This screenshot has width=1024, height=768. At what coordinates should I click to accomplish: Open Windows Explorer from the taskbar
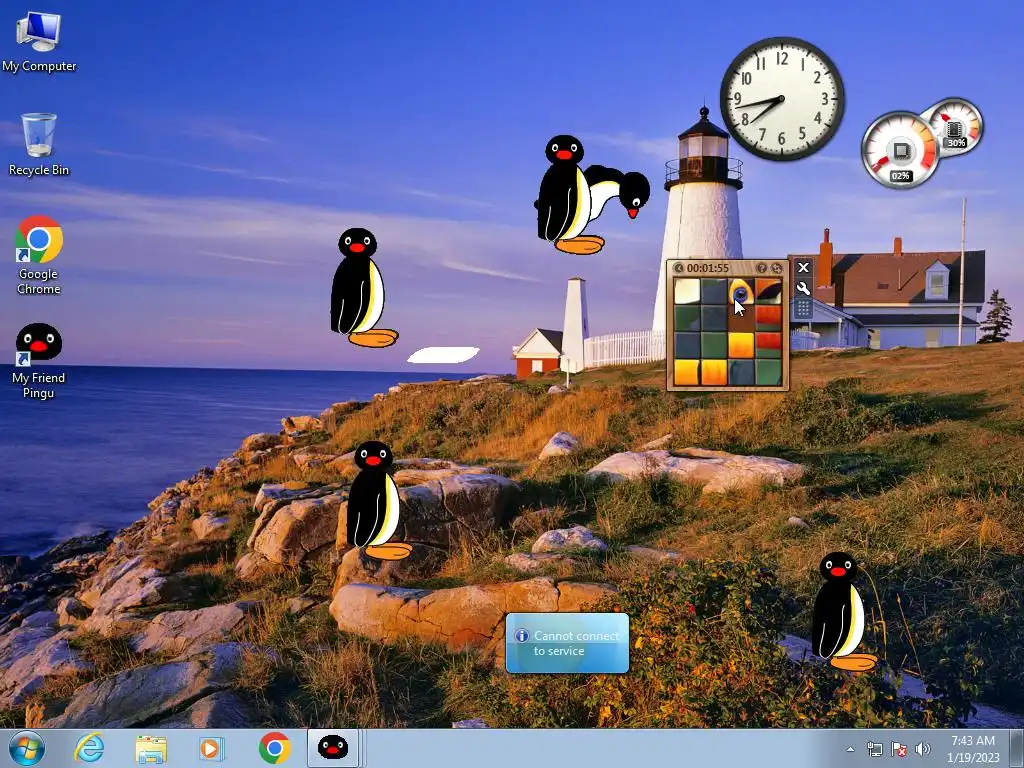(x=151, y=748)
